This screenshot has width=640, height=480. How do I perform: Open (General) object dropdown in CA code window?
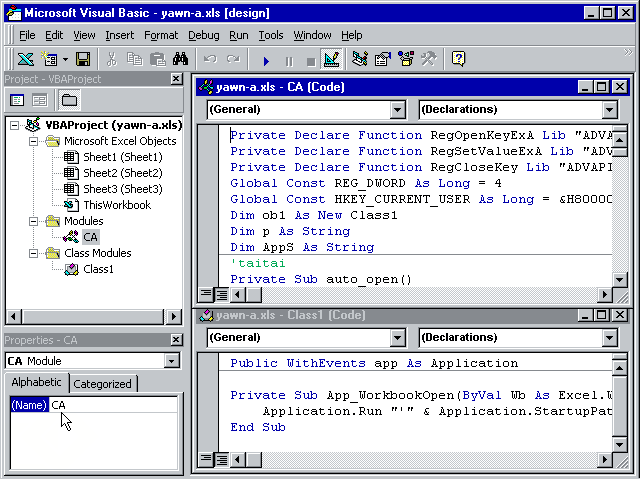coord(397,110)
